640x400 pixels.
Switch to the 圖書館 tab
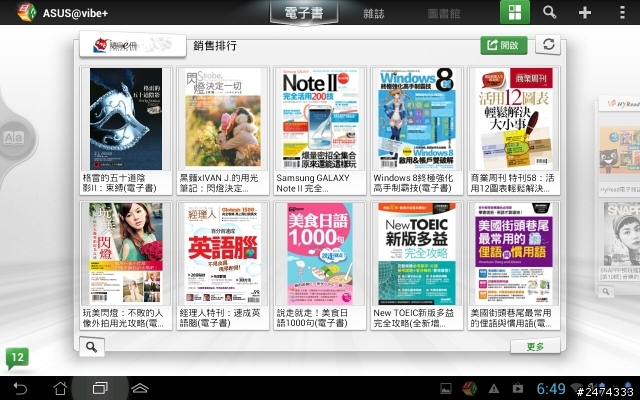click(444, 13)
